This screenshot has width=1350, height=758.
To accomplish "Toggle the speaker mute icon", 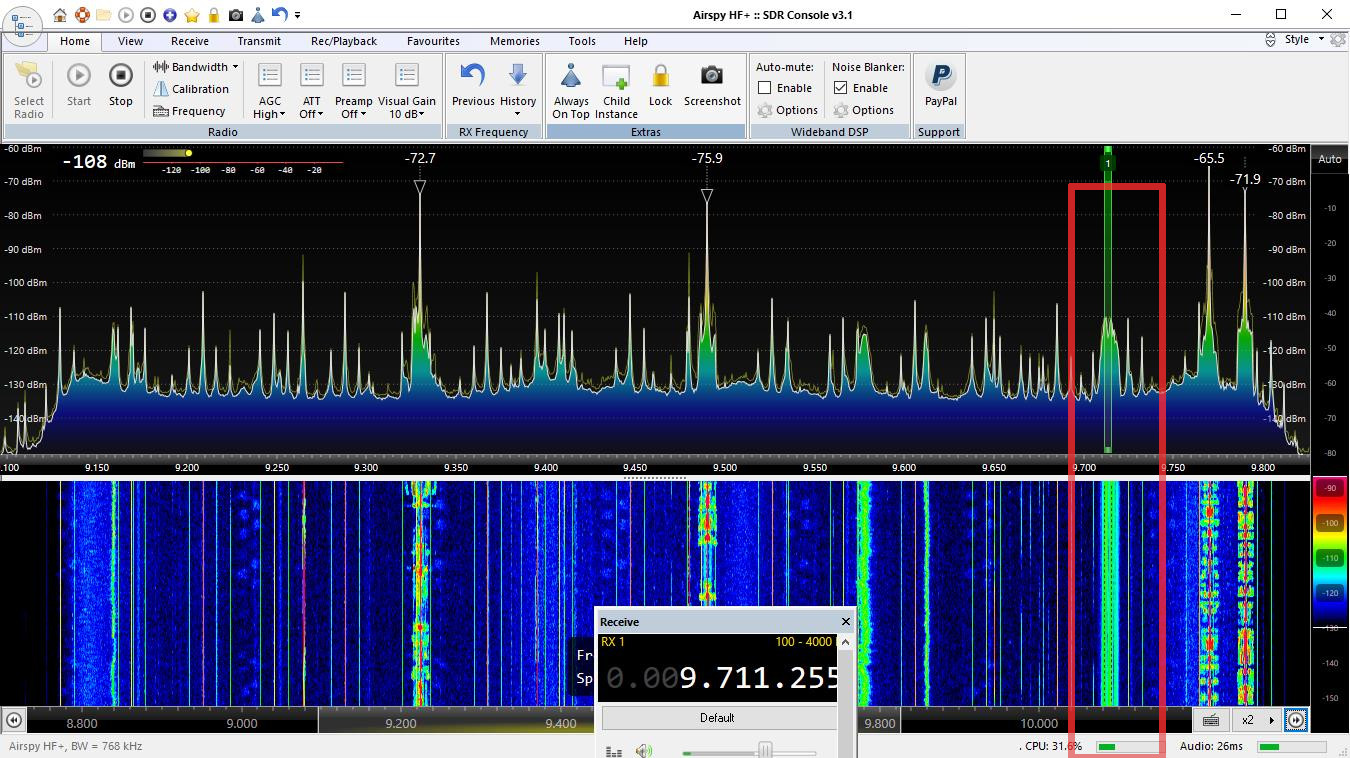I will pos(643,751).
